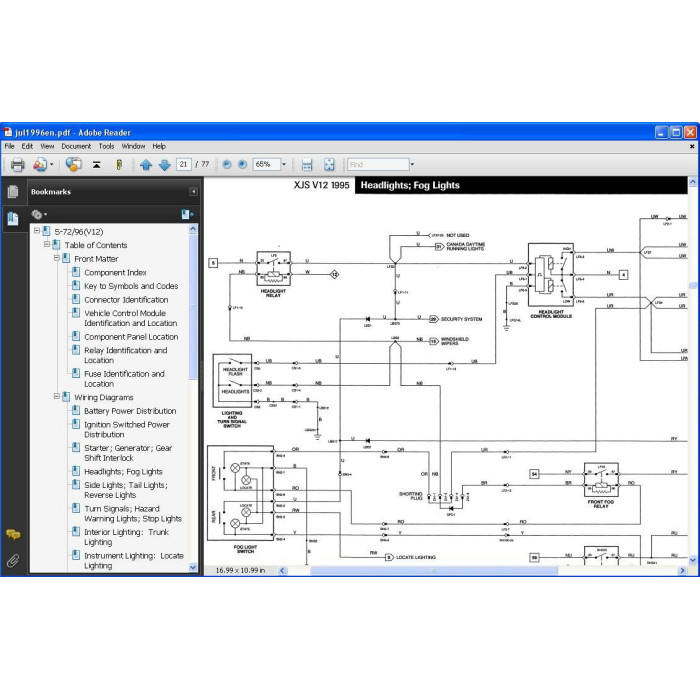
Task: Open the Document menu
Action: [76, 146]
